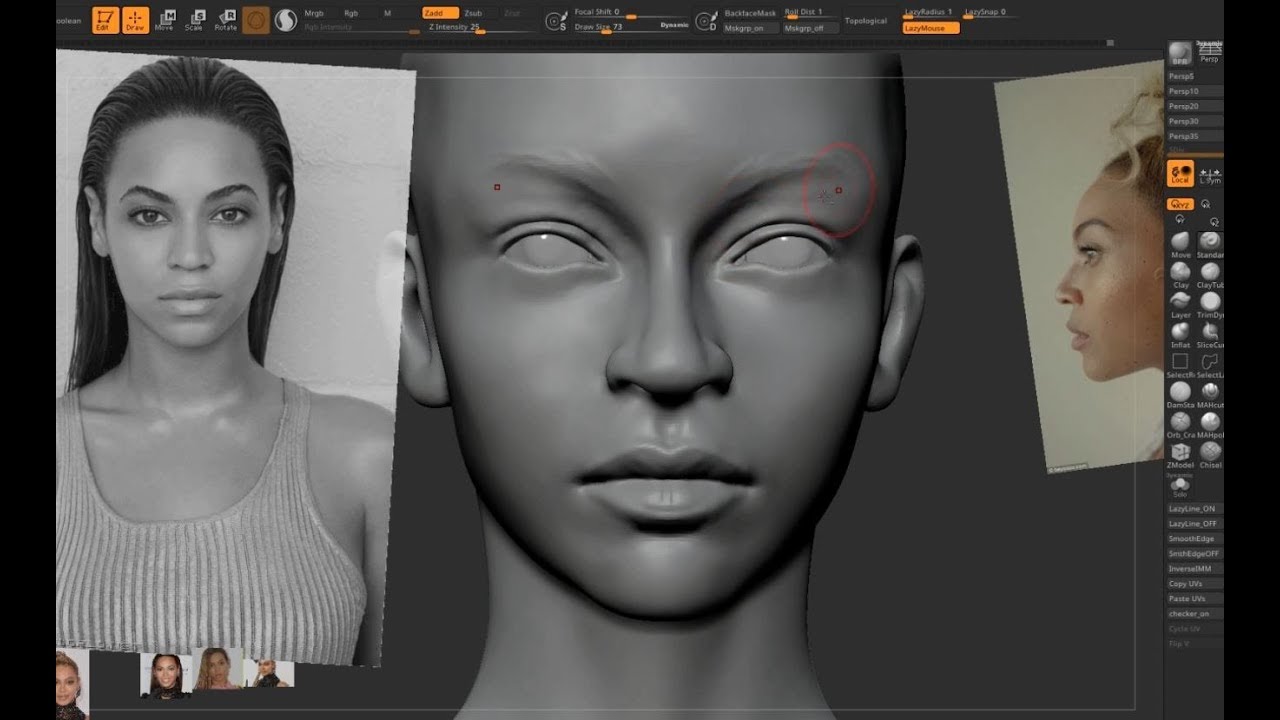The height and width of the screenshot is (720, 1280).
Task: Select the Orb_Cracks brush
Action: pos(1181,425)
